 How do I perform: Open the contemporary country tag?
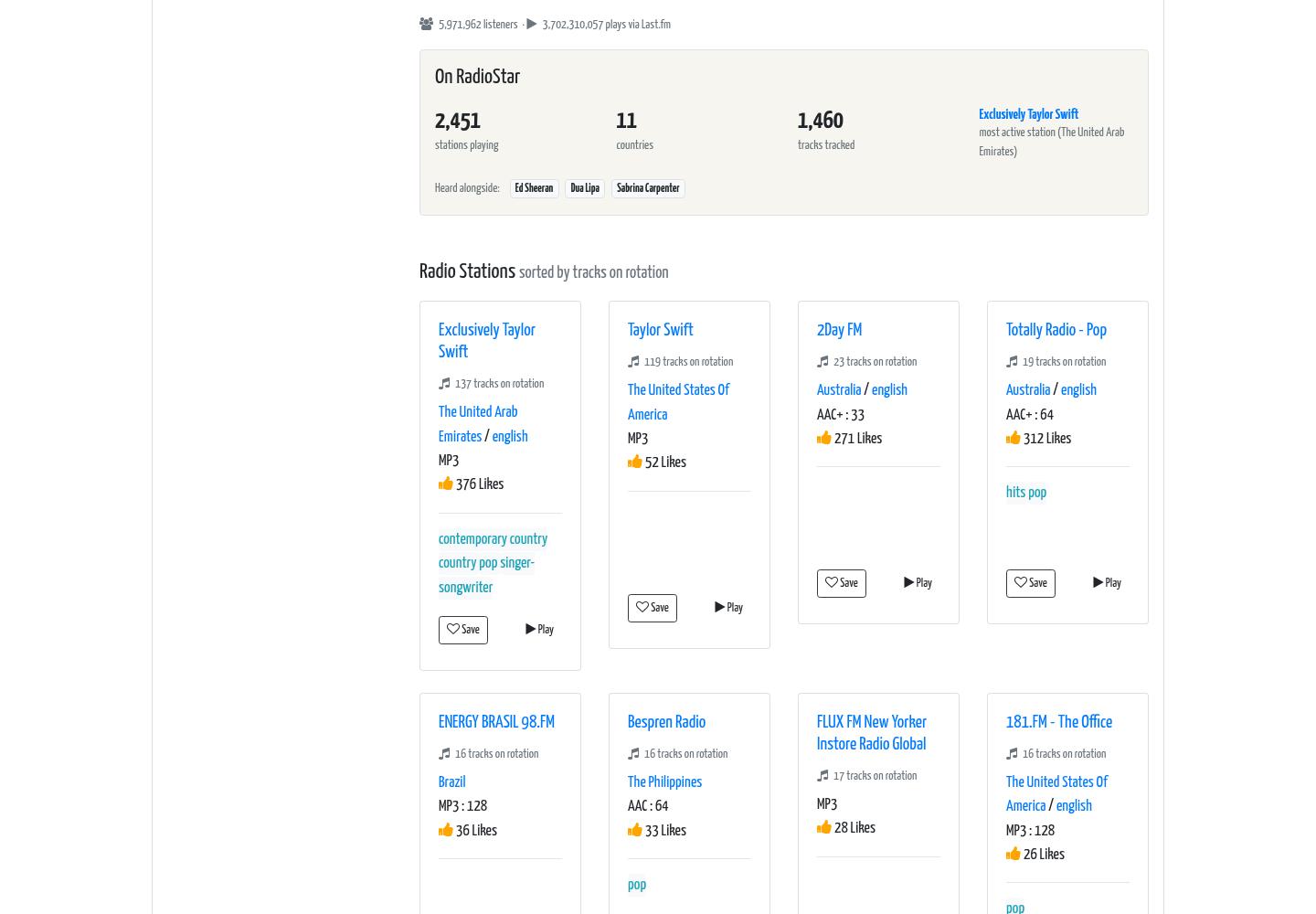click(x=493, y=539)
